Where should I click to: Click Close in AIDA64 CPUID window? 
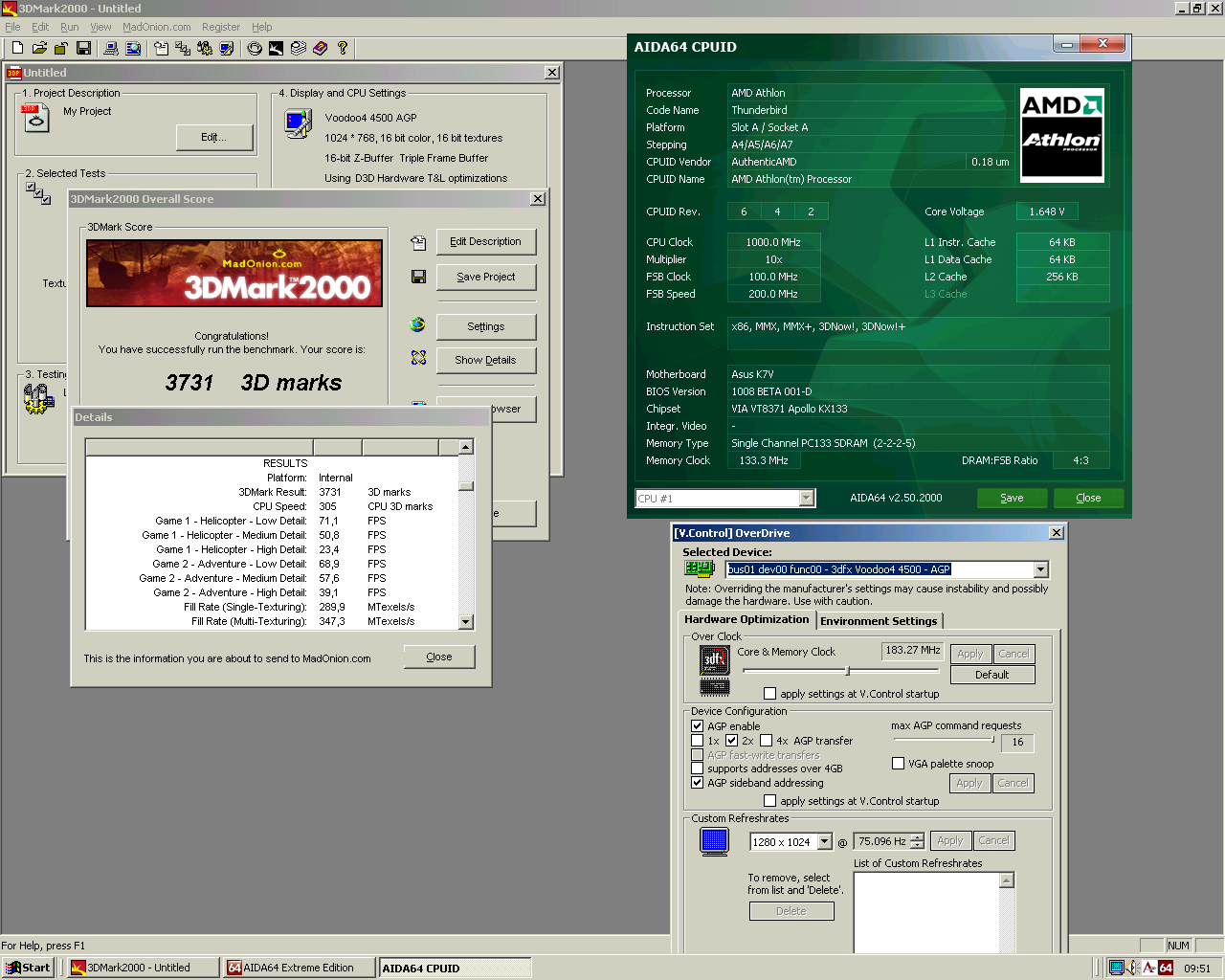tap(1089, 498)
